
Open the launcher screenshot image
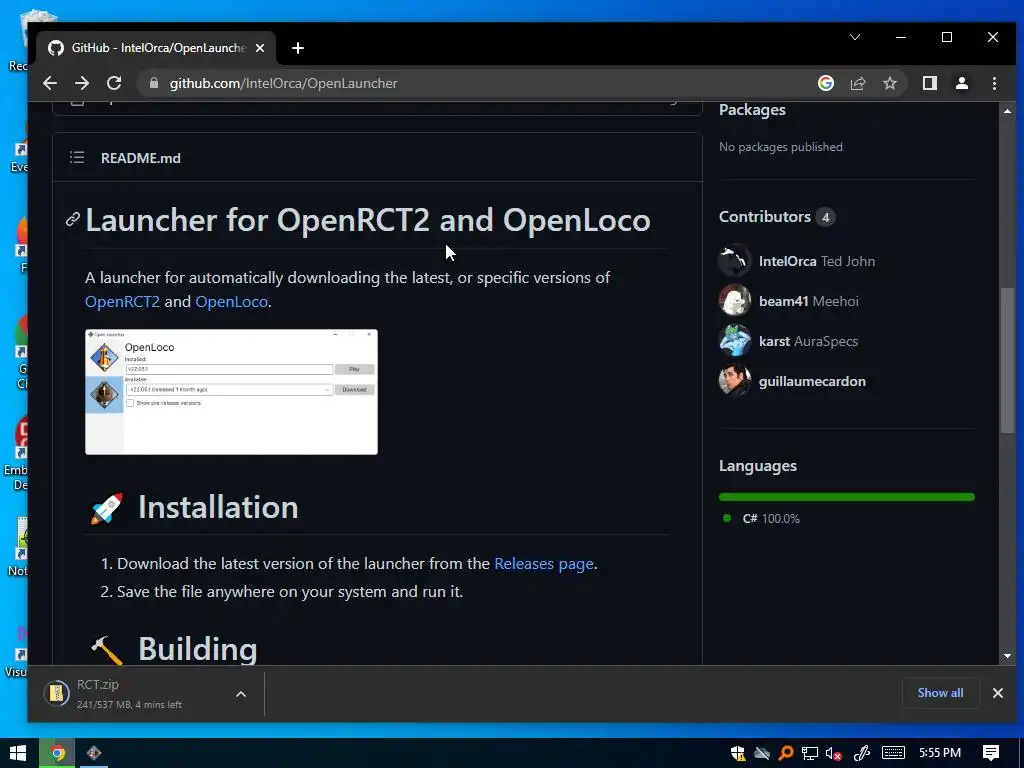tap(231, 392)
